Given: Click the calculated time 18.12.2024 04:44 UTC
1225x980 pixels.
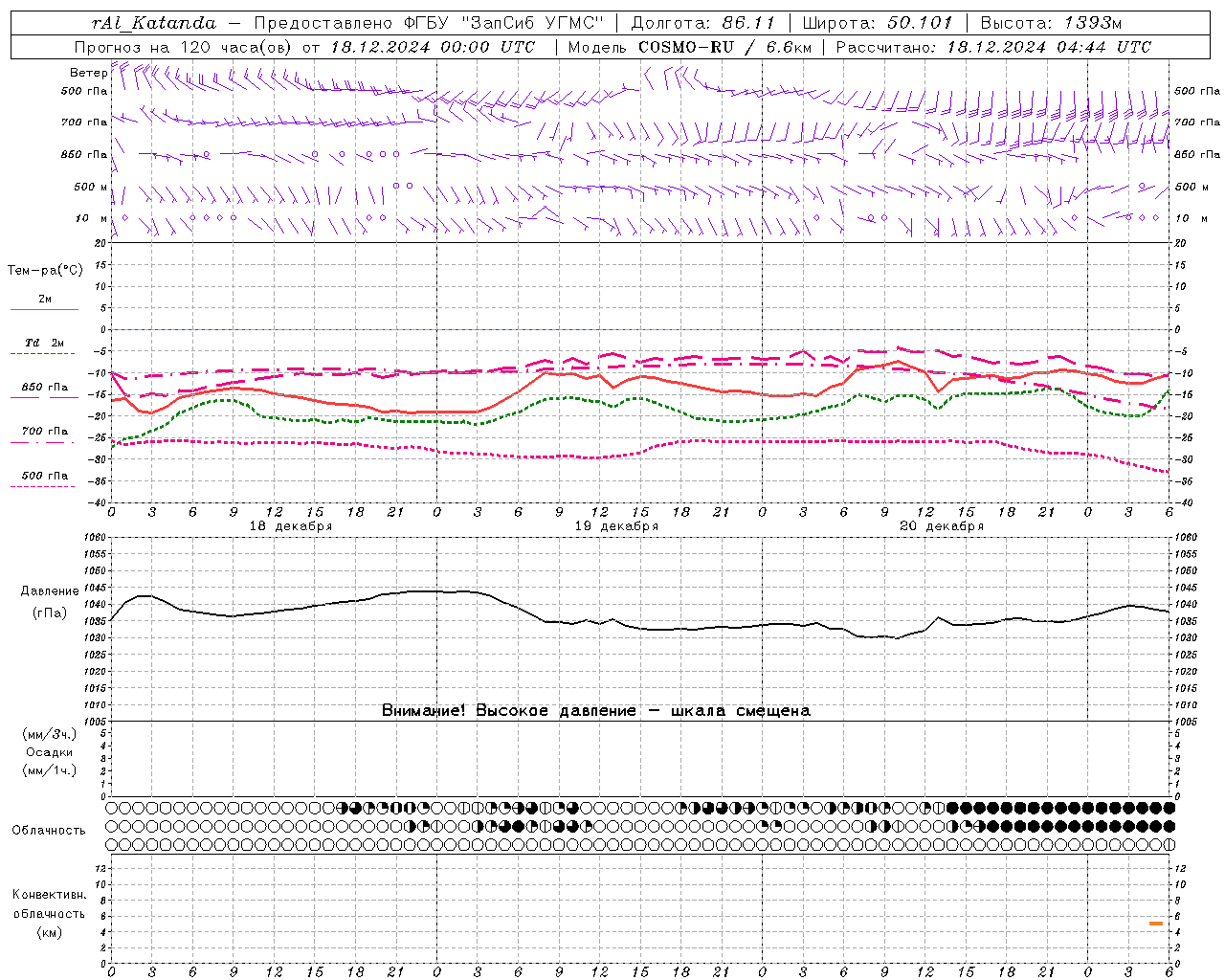Looking at the screenshot, I should 1049,47.
